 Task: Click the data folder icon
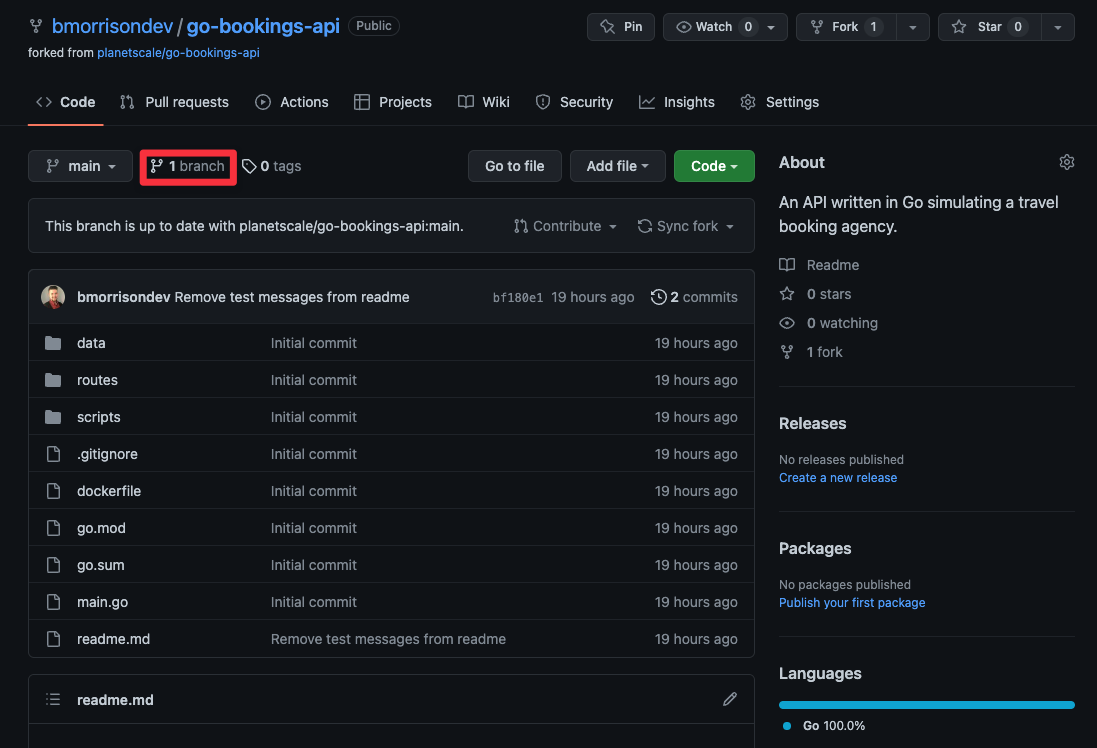pos(53,343)
